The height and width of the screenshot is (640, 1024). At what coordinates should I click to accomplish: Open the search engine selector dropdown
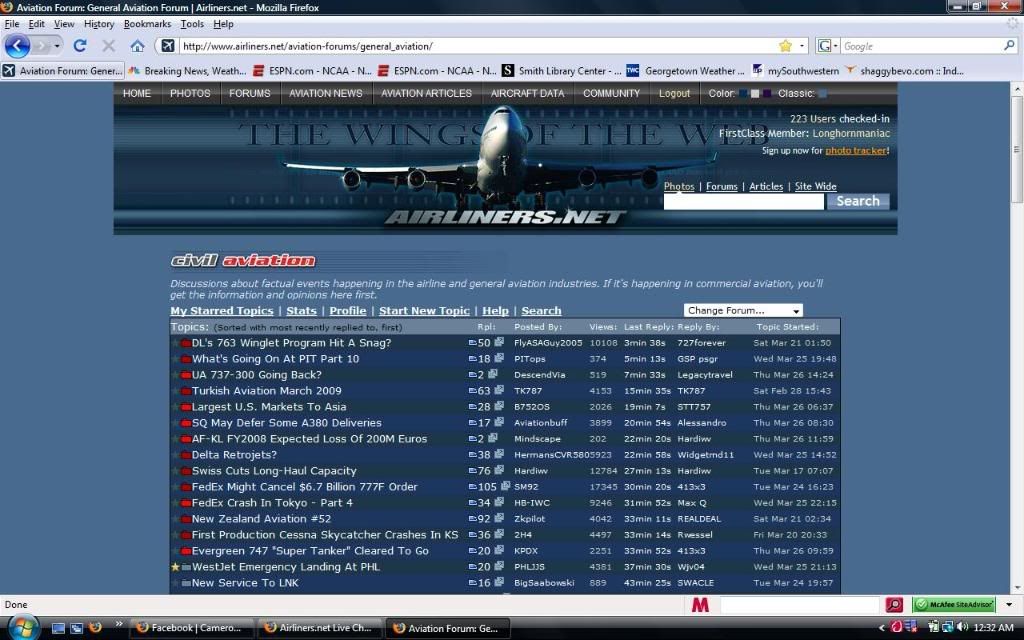(827, 46)
